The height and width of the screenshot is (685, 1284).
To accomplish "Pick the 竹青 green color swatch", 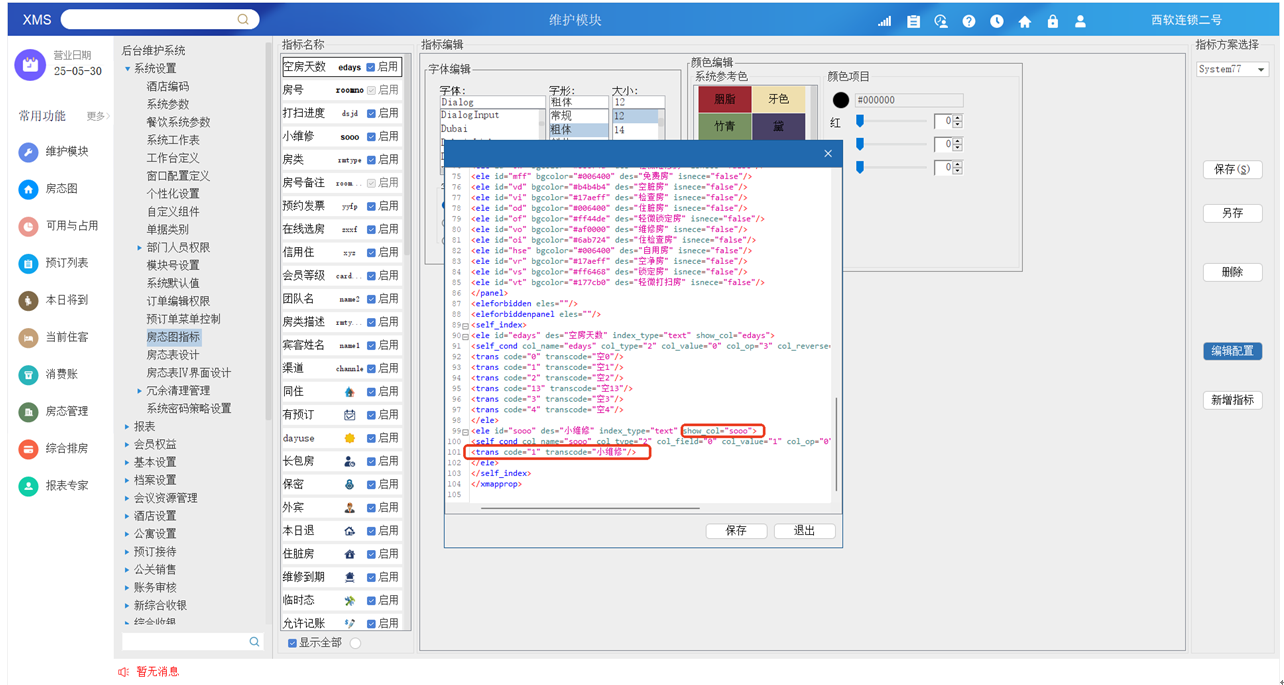I will coord(725,126).
